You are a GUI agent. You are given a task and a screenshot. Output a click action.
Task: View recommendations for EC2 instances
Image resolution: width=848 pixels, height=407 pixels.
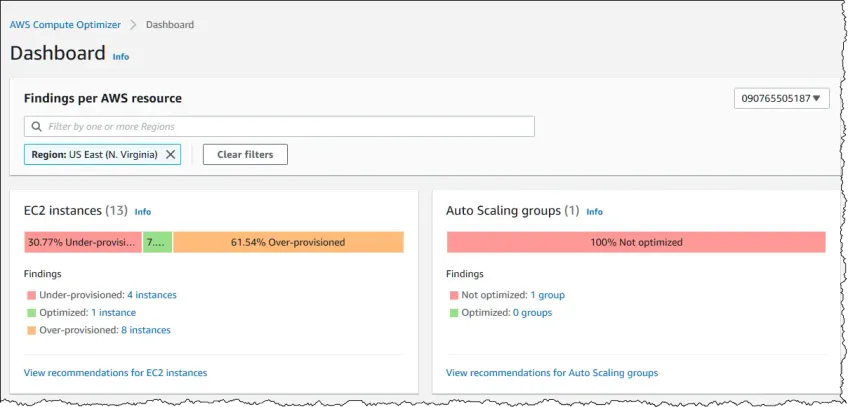[x=116, y=372]
